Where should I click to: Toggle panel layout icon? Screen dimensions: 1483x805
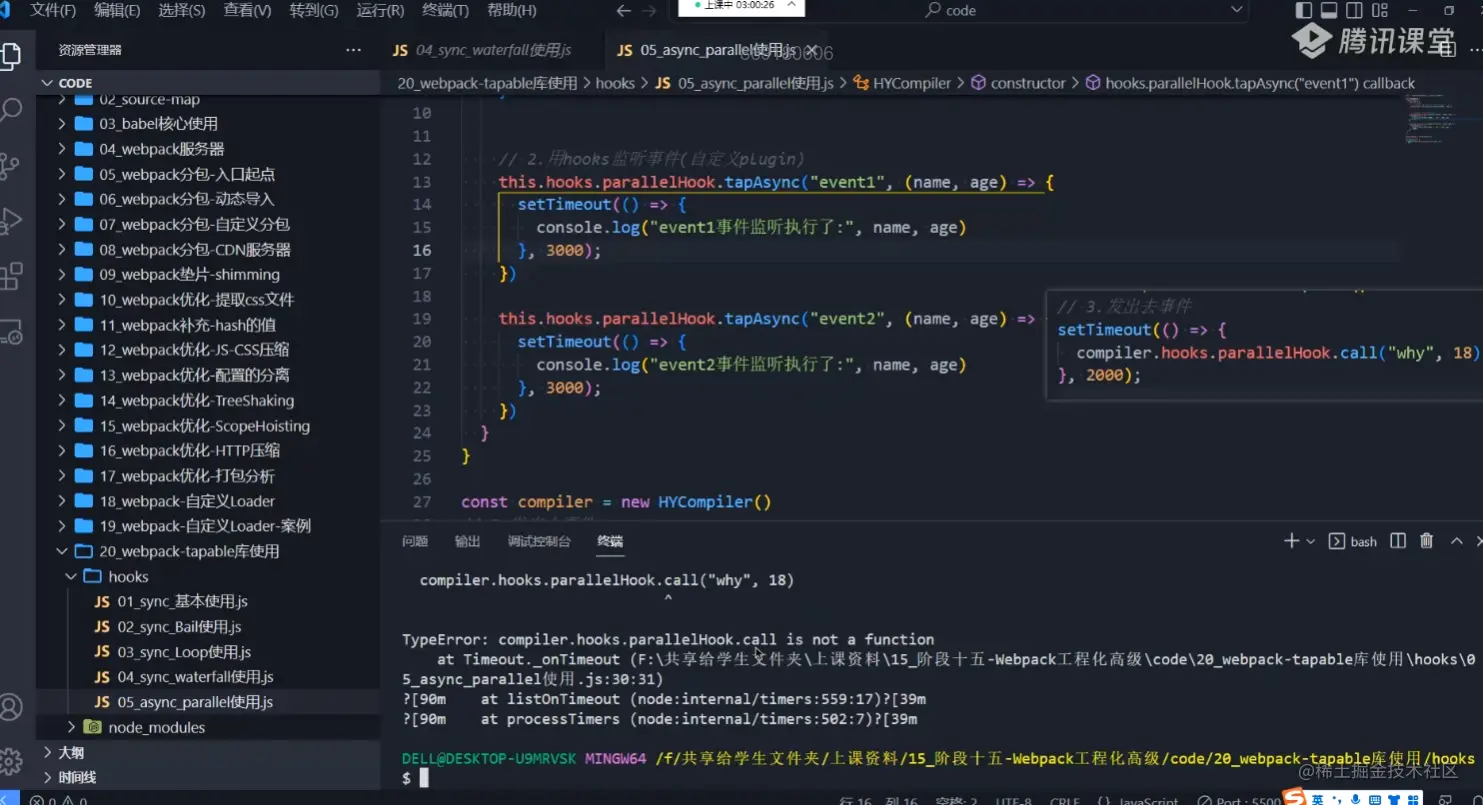coord(1329,11)
